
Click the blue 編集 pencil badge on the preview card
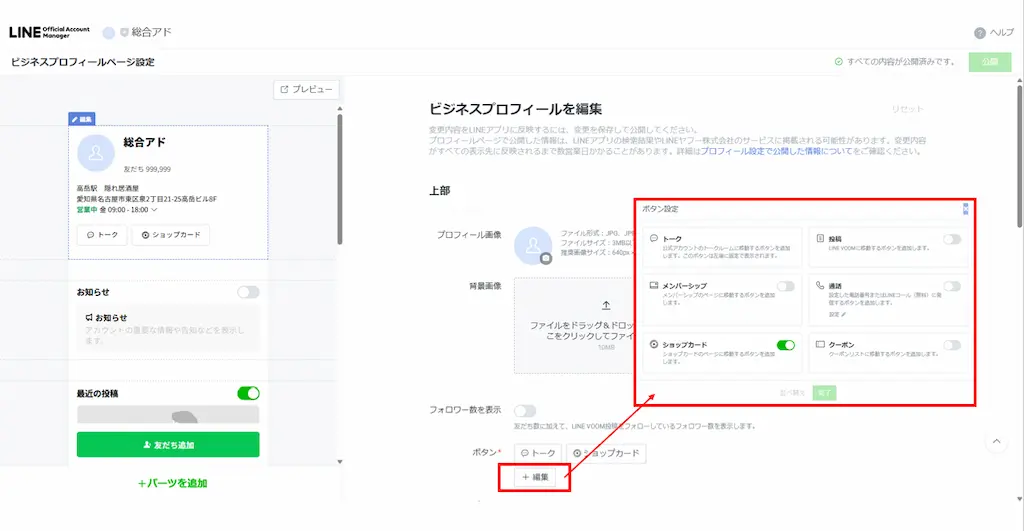82,120
